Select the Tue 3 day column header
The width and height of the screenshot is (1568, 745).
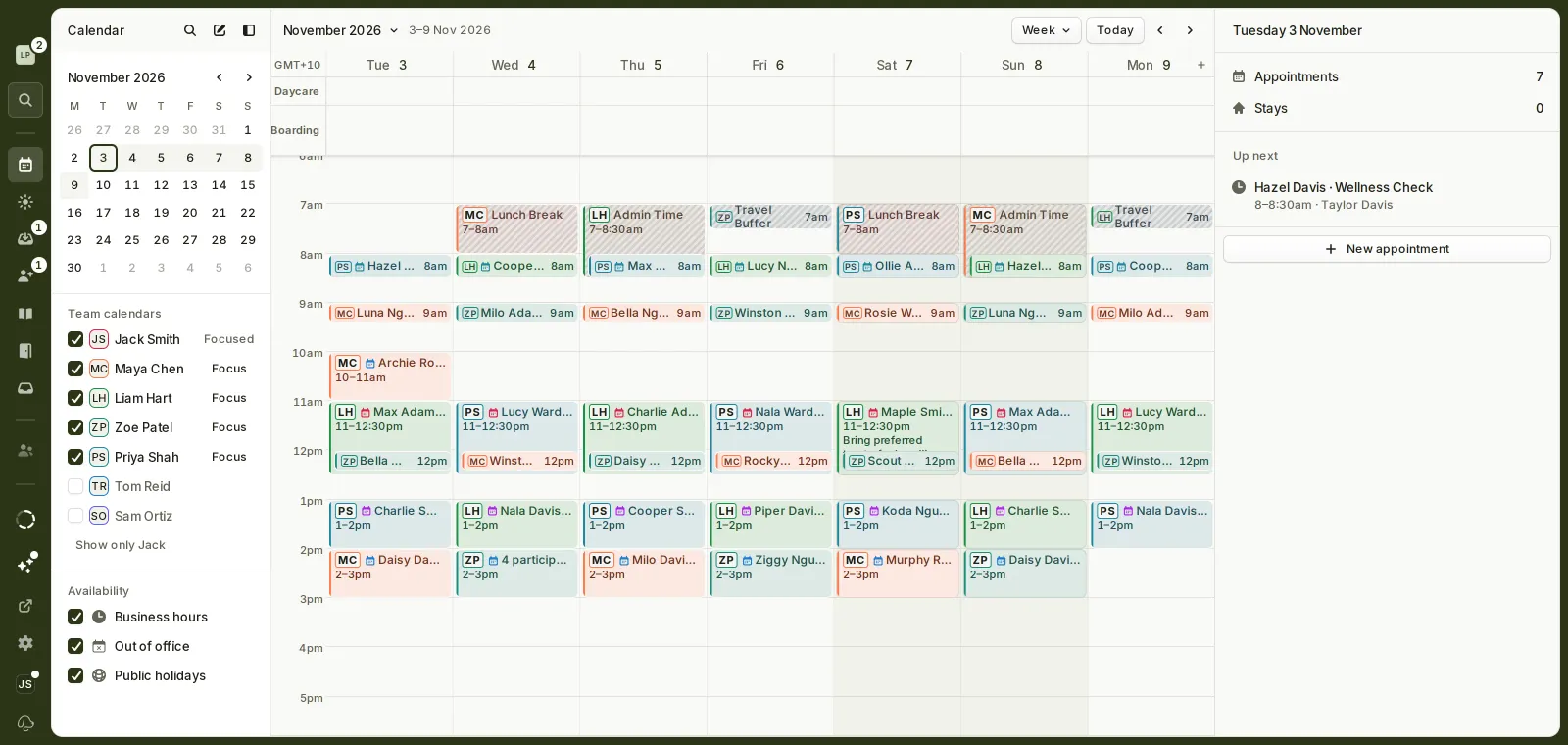[389, 65]
